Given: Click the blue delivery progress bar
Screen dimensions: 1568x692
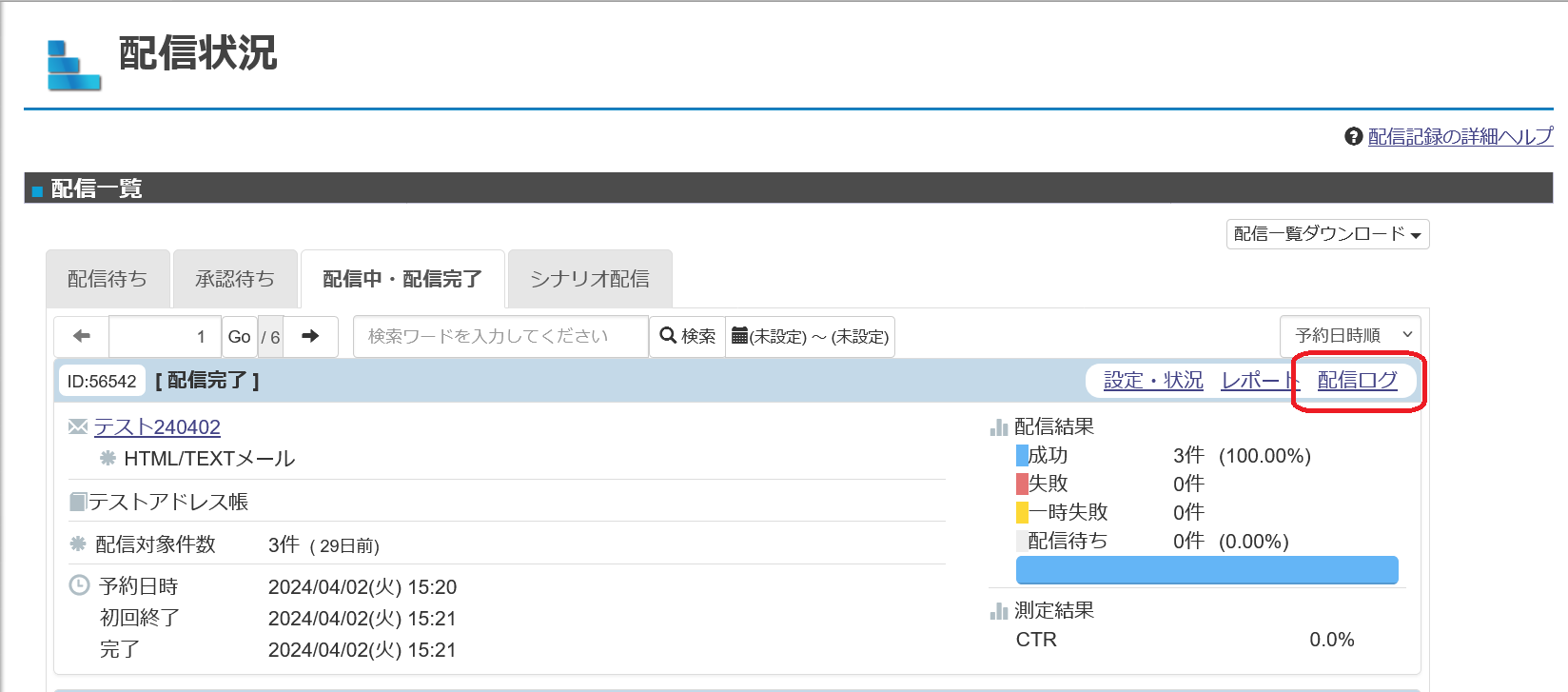Looking at the screenshot, I should pyautogui.click(x=1207, y=570).
